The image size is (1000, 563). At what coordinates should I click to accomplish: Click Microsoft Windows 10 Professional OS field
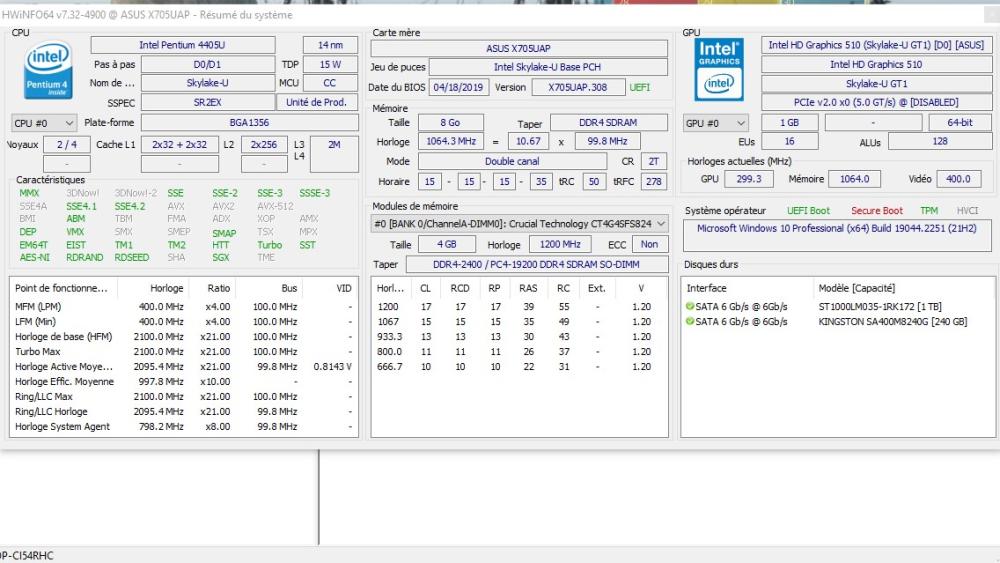click(x=837, y=235)
